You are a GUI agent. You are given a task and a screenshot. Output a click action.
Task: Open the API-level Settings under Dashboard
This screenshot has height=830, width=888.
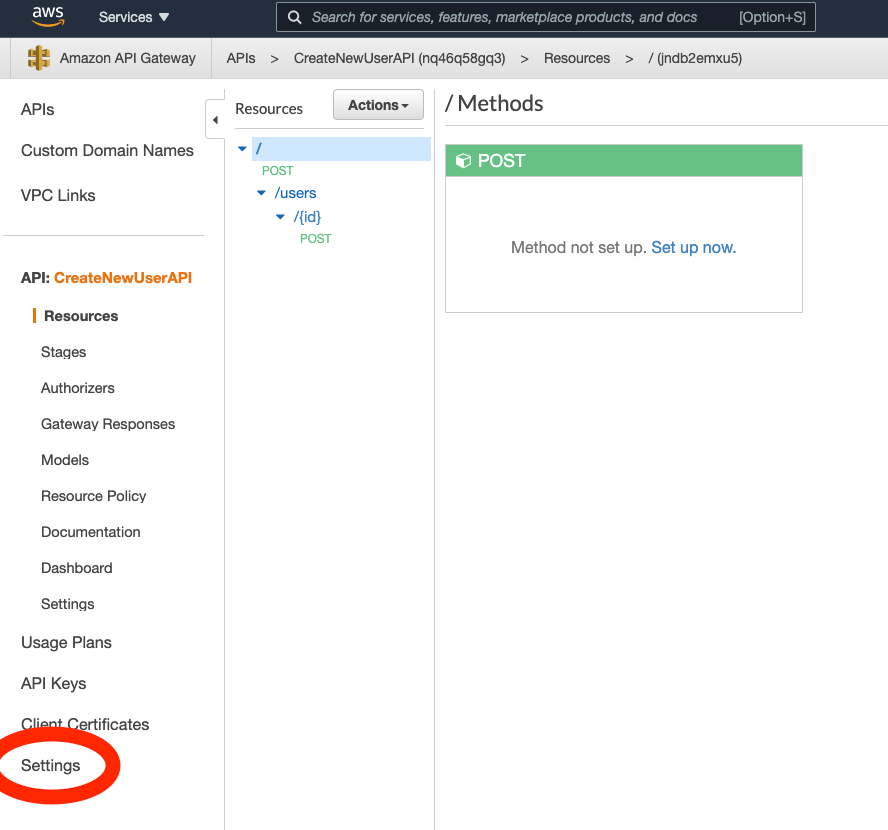point(67,604)
